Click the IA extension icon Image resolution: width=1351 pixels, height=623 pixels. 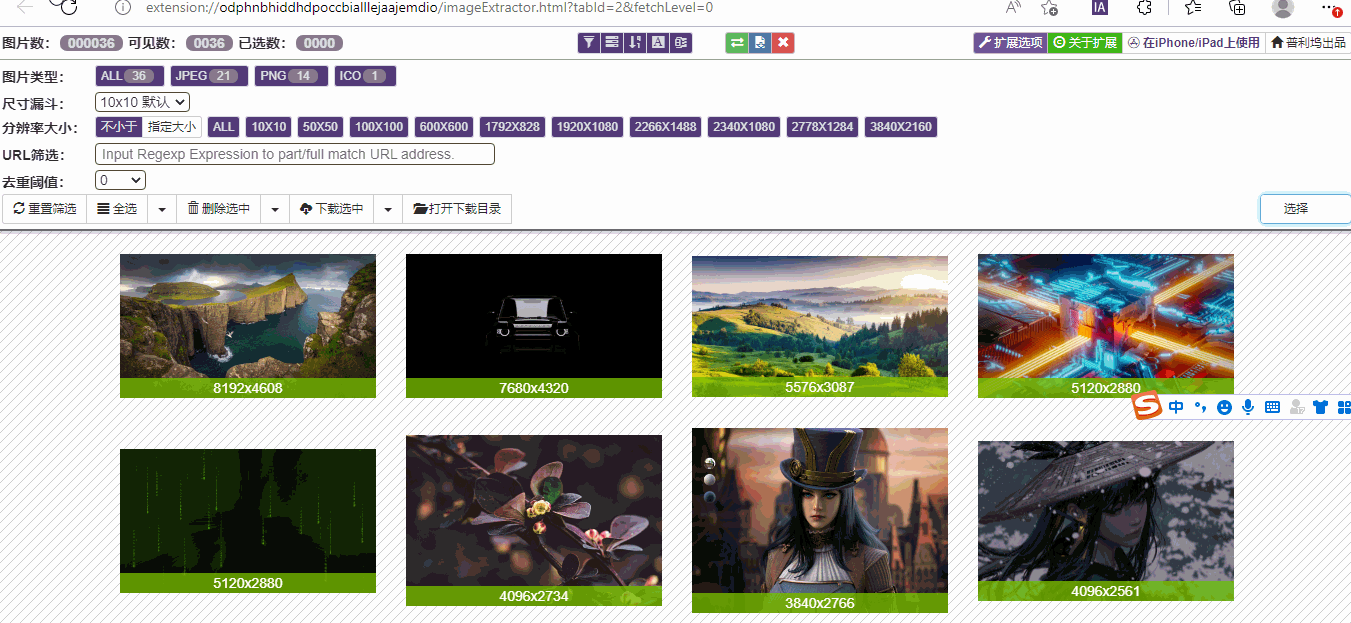(1100, 7)
